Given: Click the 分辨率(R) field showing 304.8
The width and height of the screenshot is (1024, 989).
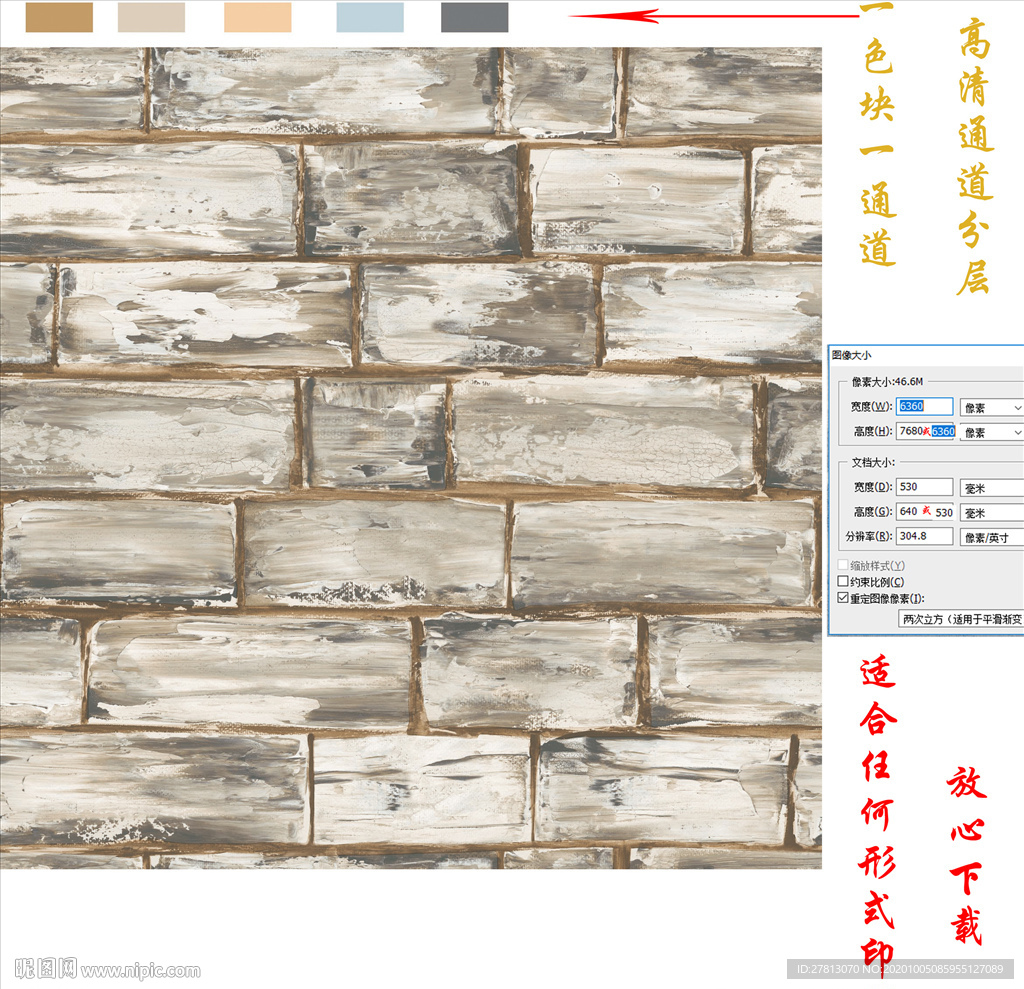Looking at the screenshot, I should 924,537.
